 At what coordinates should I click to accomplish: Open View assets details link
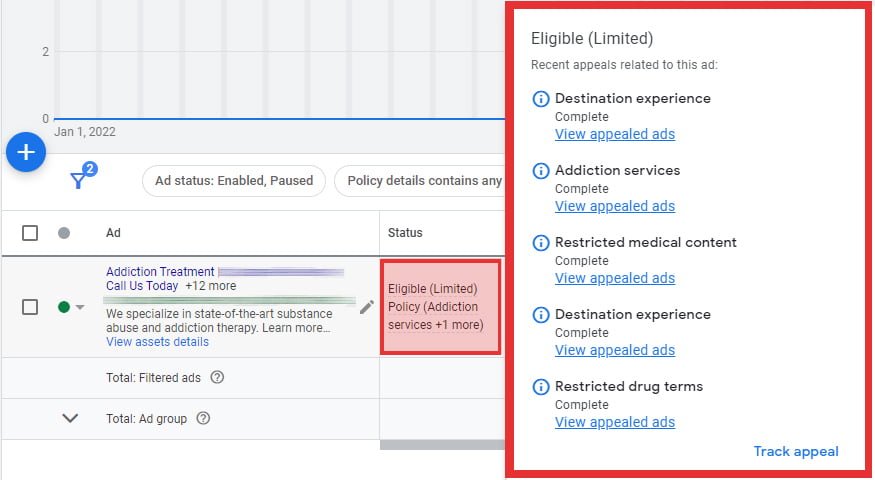tap(157, 342)
